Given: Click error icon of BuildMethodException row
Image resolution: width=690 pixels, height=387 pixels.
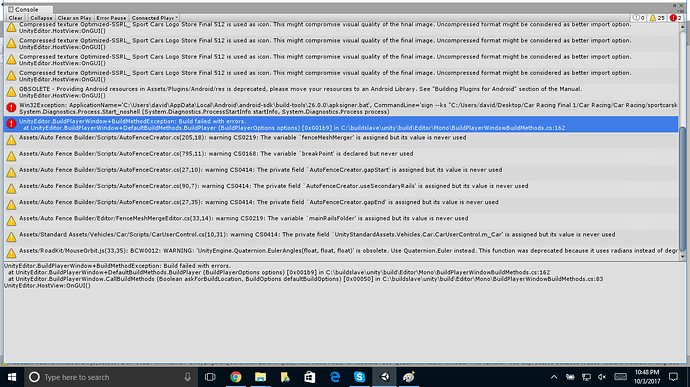Looking at the screenshot, I should pyautogui.click(x=11, y=124).
